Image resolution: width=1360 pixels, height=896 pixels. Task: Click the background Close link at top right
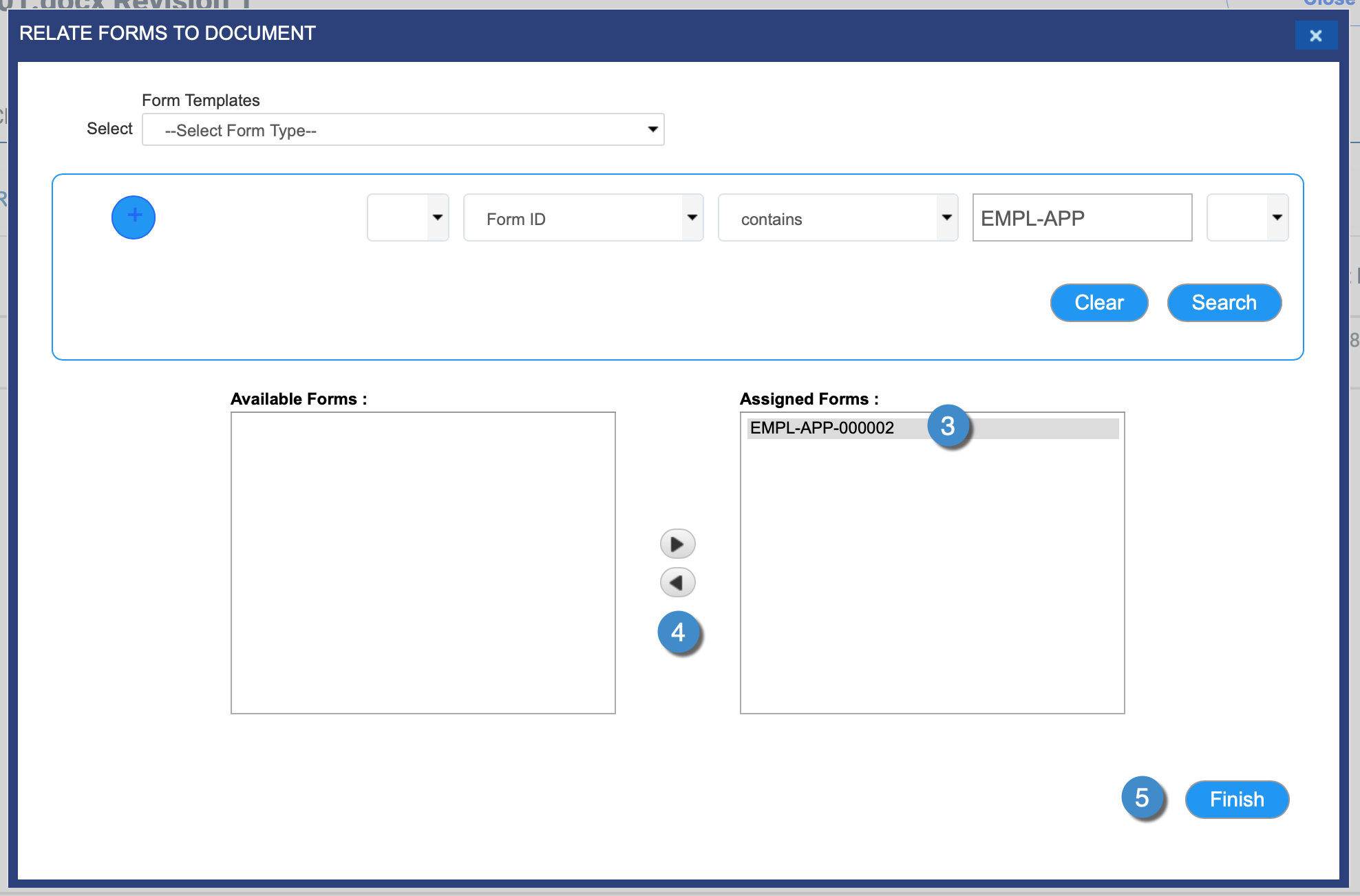coord(1328,3)
